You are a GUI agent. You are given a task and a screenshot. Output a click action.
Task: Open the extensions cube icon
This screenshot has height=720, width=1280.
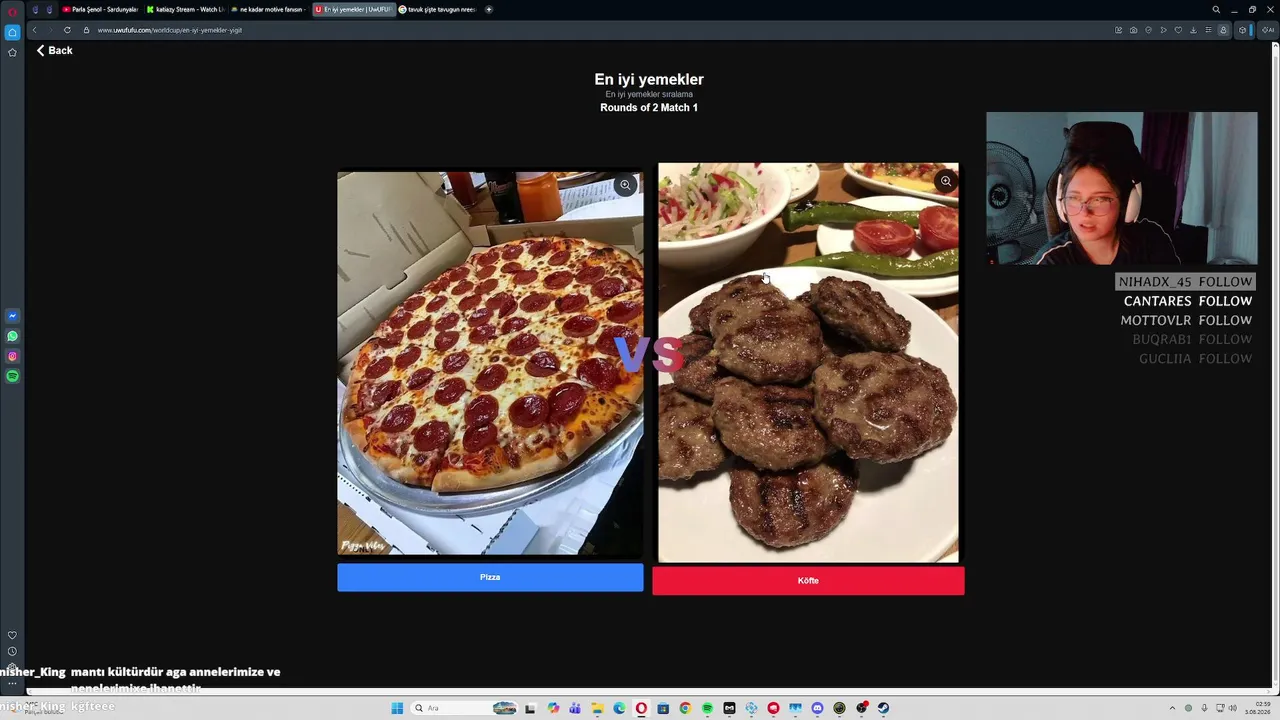[1243, 30]
